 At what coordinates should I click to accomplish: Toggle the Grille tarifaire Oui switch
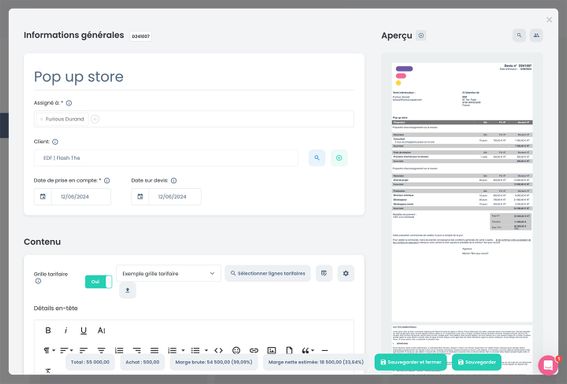click(x=98, y=282)
